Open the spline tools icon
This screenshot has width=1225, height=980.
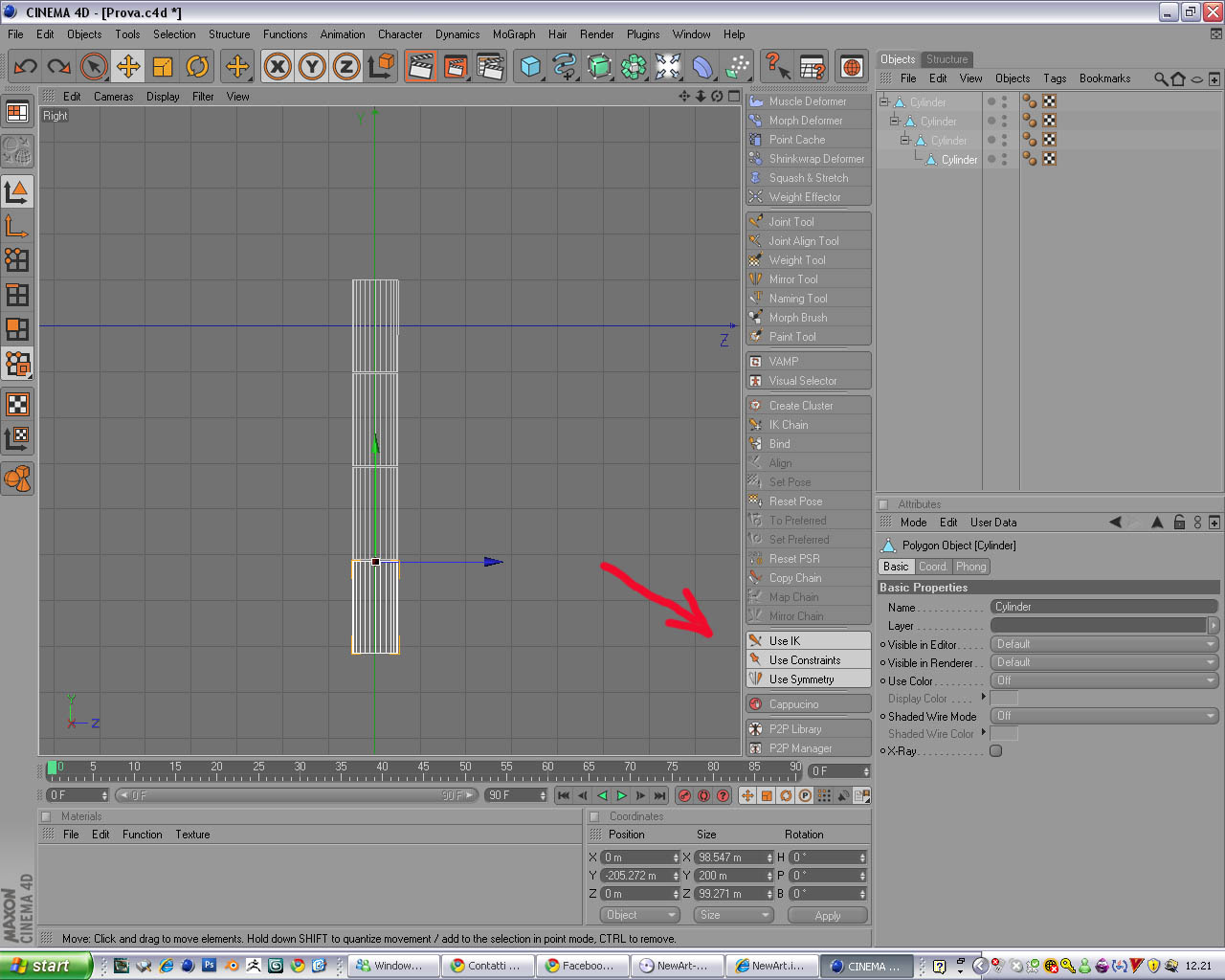(x=565, y=66)
